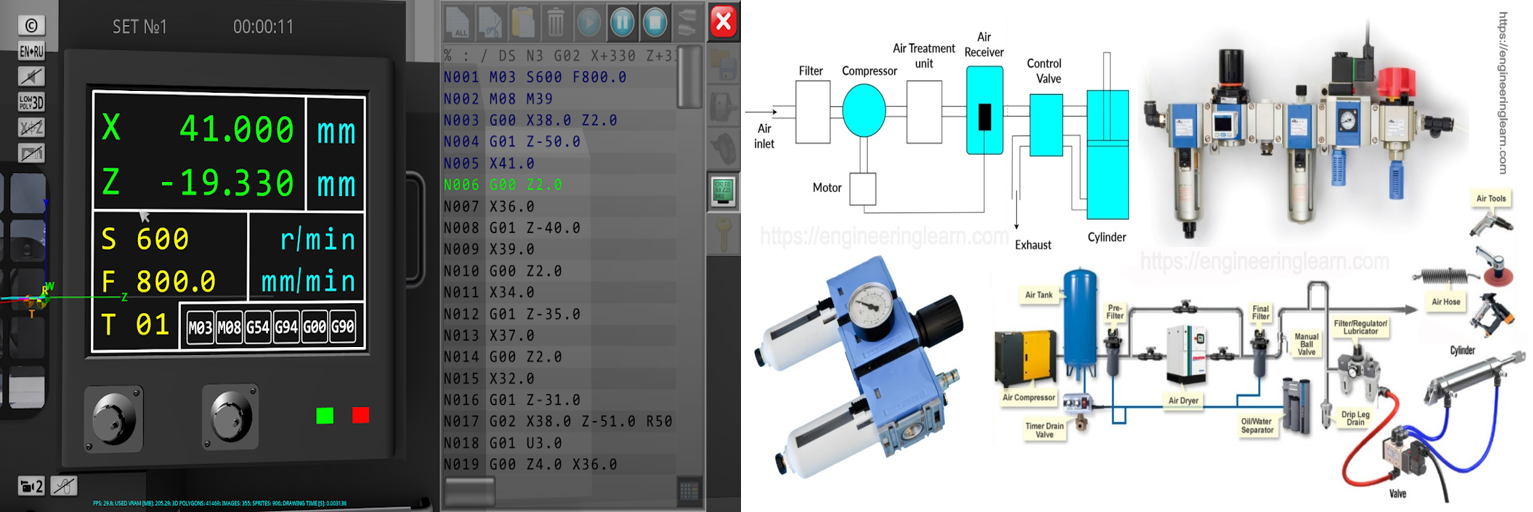Stop the CNC program execution

(653, 21)
